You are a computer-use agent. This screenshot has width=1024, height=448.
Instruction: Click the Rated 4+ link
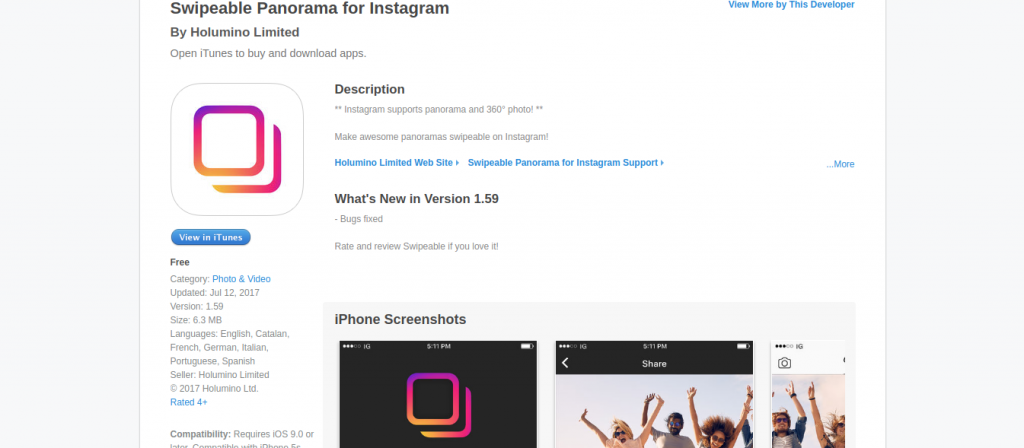pyautogui.click(x=189, y=402)
